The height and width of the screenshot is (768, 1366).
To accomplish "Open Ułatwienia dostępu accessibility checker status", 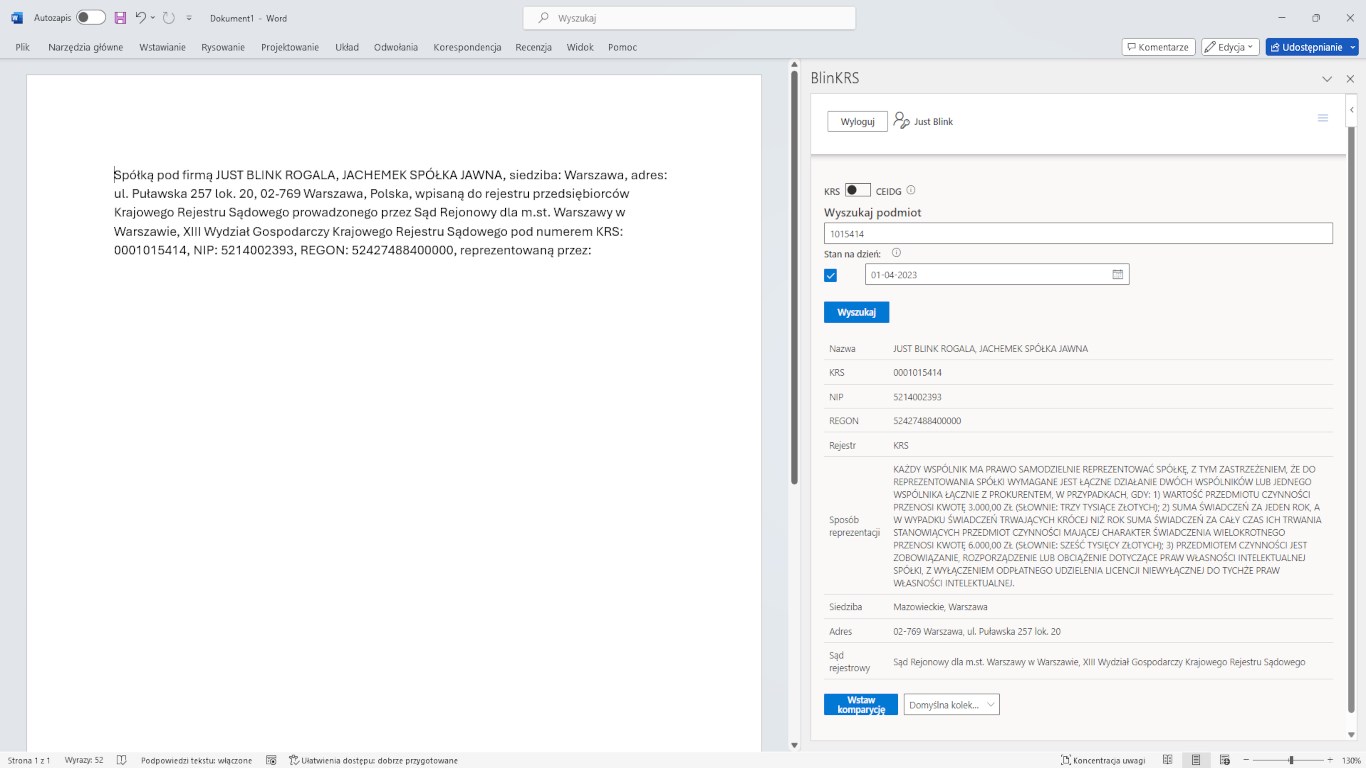I will pyautogui.click(x=373, y=760).
